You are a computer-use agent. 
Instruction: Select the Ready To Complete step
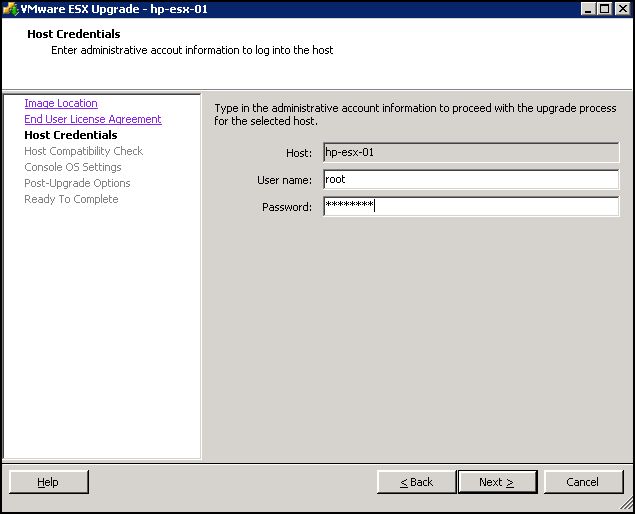(71, 199)
